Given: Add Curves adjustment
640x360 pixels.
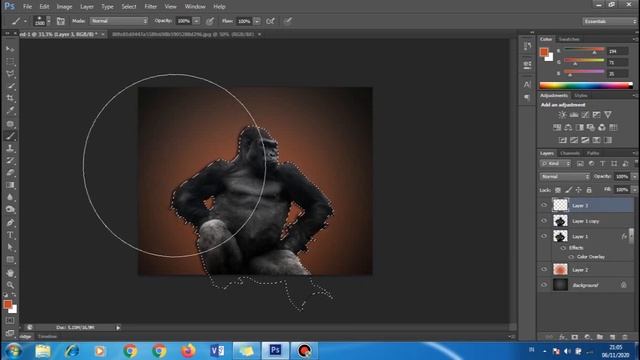Looking at the screenshot, I should (x=585, y=115).
